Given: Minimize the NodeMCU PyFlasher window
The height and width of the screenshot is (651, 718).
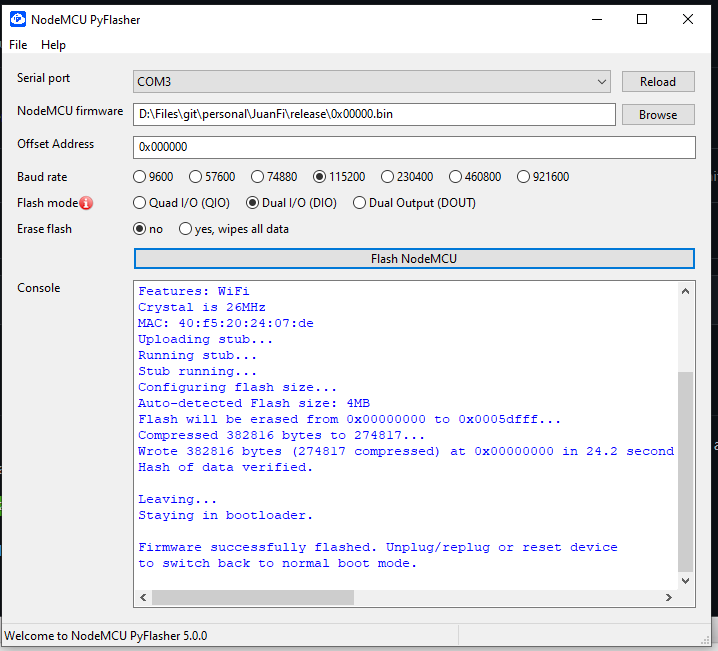Looking at the screenshot, I should point(597,19).
